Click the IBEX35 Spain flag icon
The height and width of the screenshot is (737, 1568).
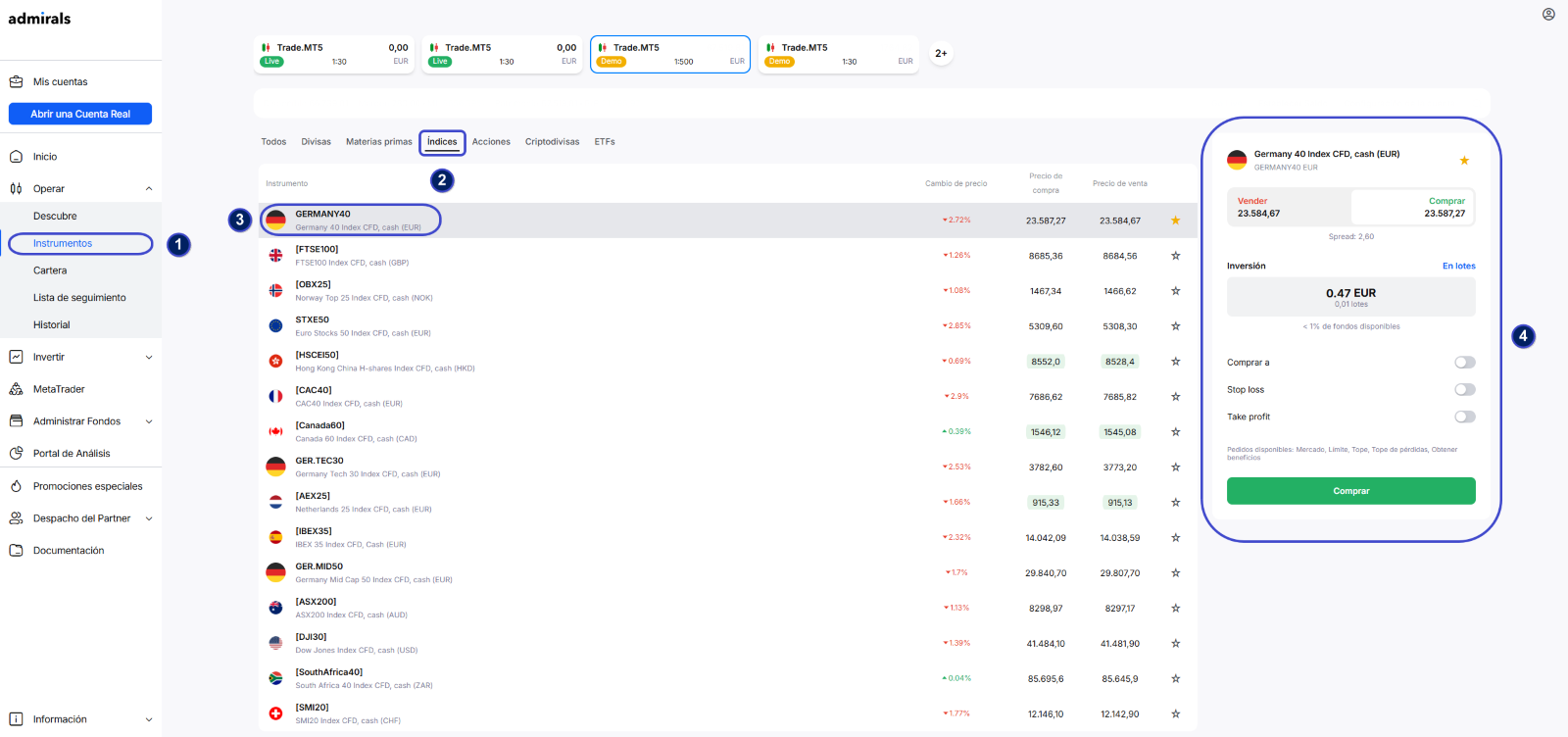pos(275,538)
